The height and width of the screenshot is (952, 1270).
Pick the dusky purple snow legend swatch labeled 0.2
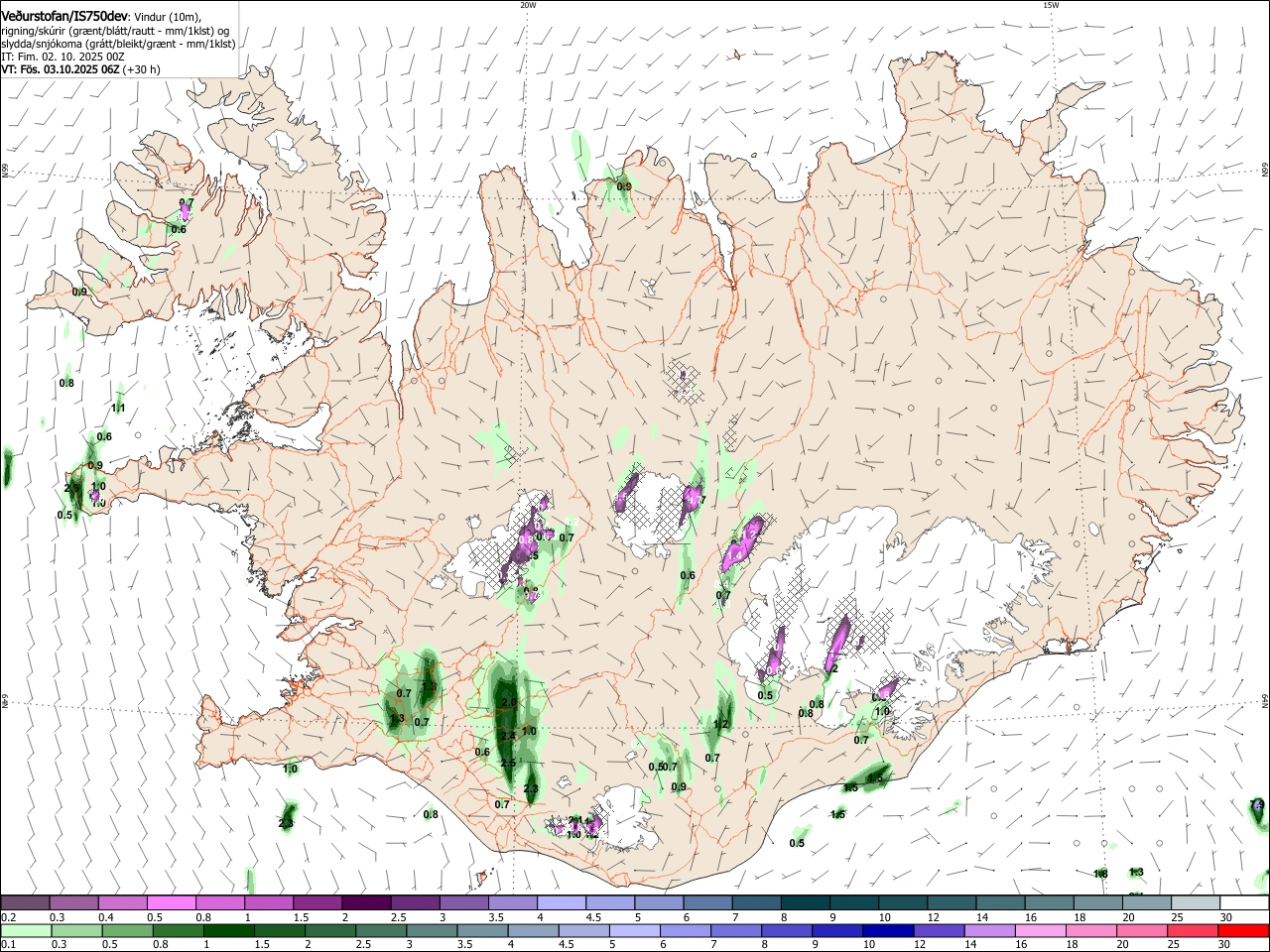tap(25, 903)
